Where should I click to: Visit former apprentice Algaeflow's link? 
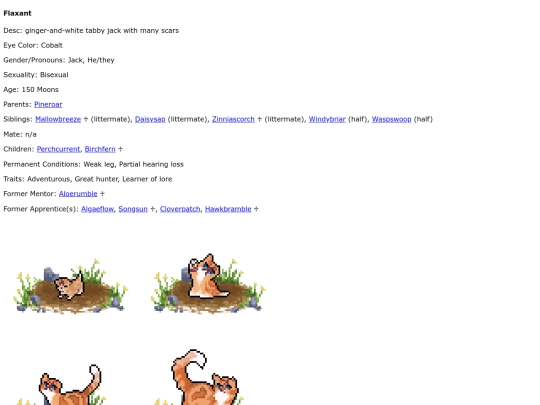[97, 209]
